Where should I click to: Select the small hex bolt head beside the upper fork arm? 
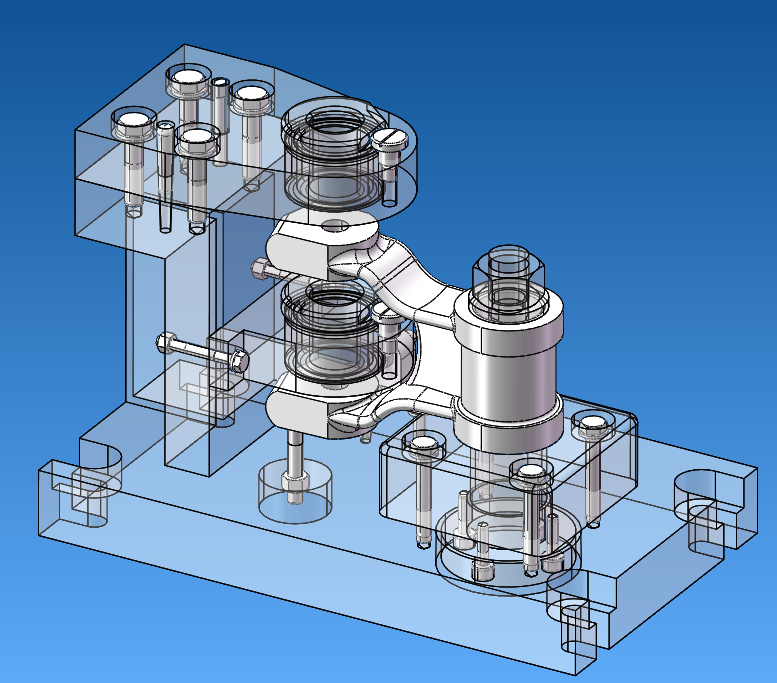[260, 270]
